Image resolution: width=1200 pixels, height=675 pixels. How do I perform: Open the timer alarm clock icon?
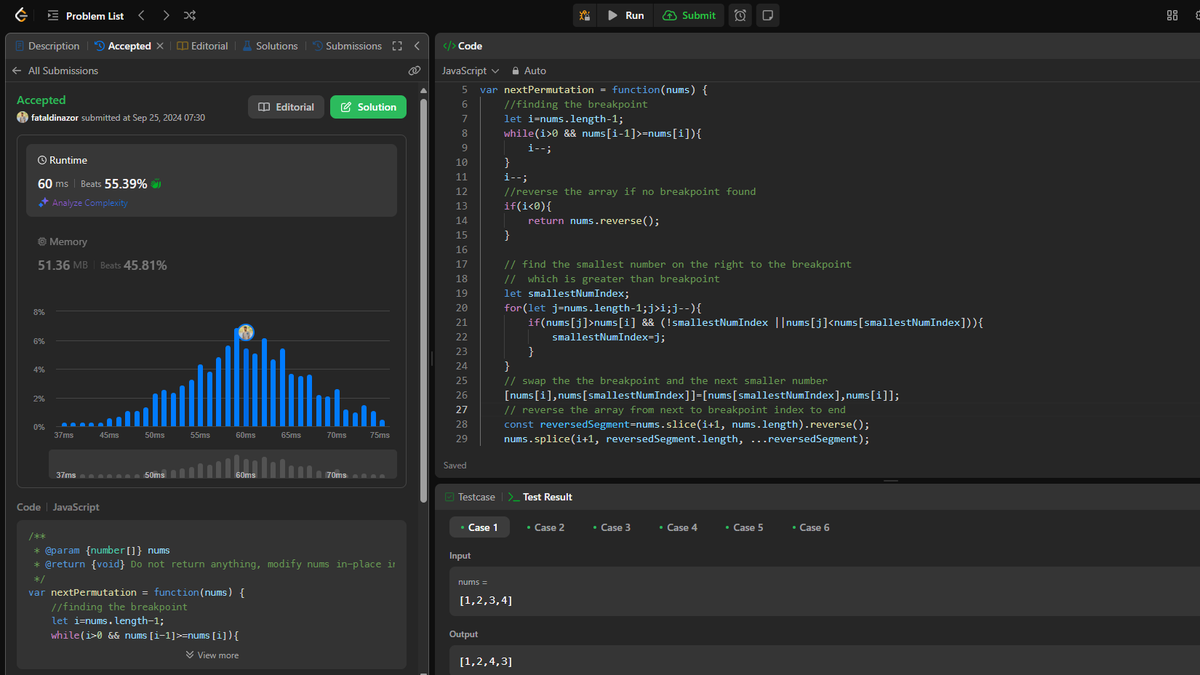click(740, 15)
